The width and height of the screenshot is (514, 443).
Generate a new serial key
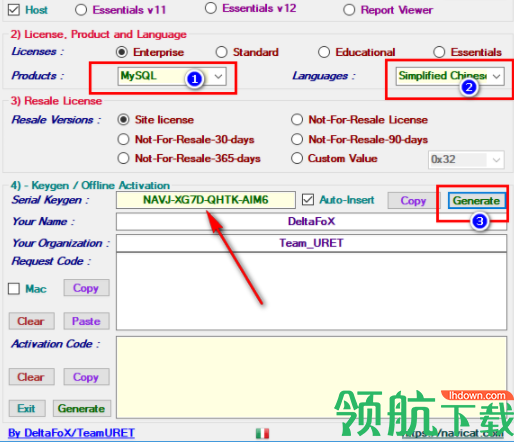476,201
